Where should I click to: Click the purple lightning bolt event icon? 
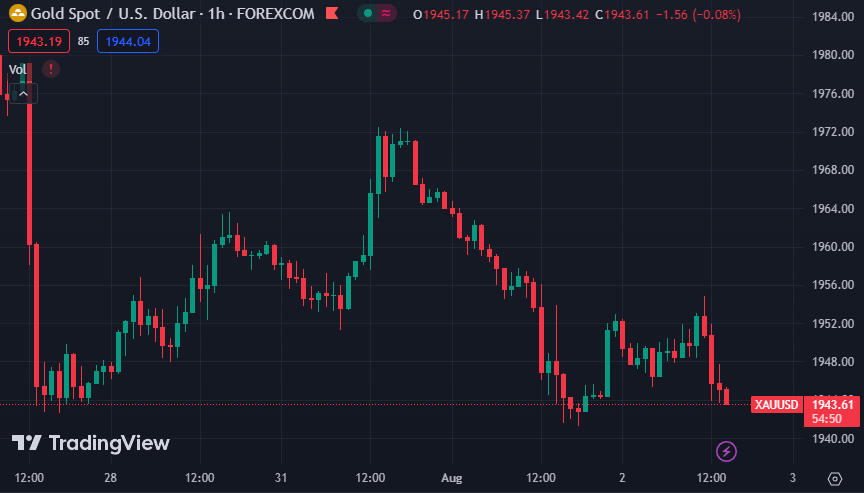pyautogui.click(x=727, y=451)
